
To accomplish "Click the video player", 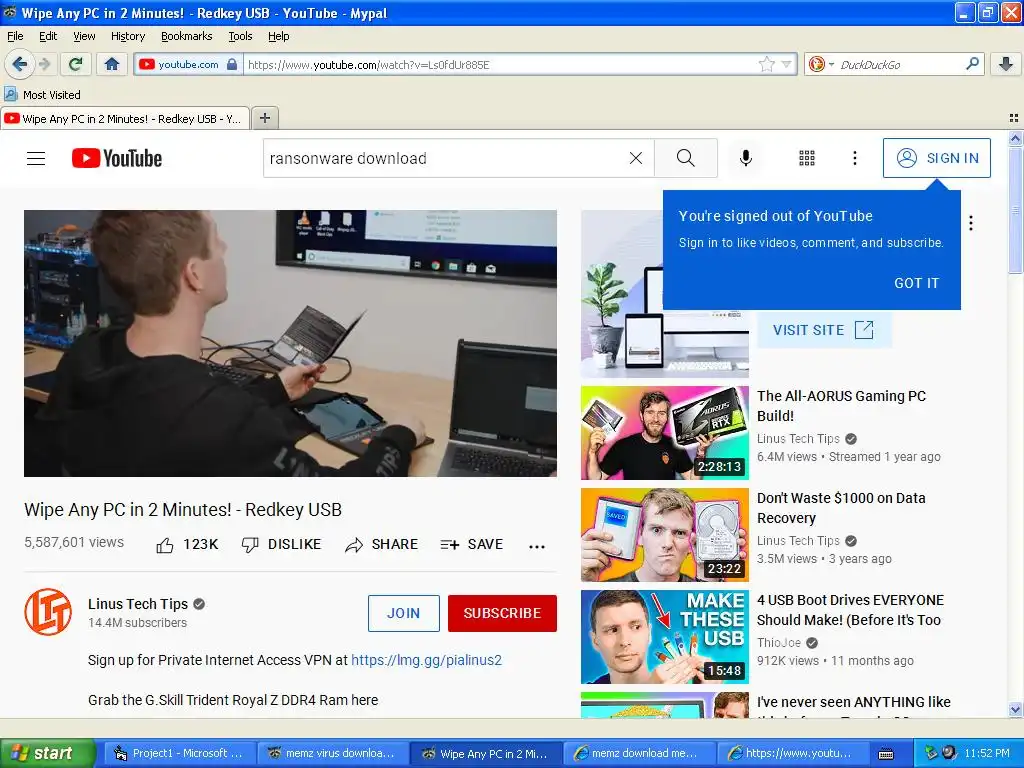I will tap(291, 344).
